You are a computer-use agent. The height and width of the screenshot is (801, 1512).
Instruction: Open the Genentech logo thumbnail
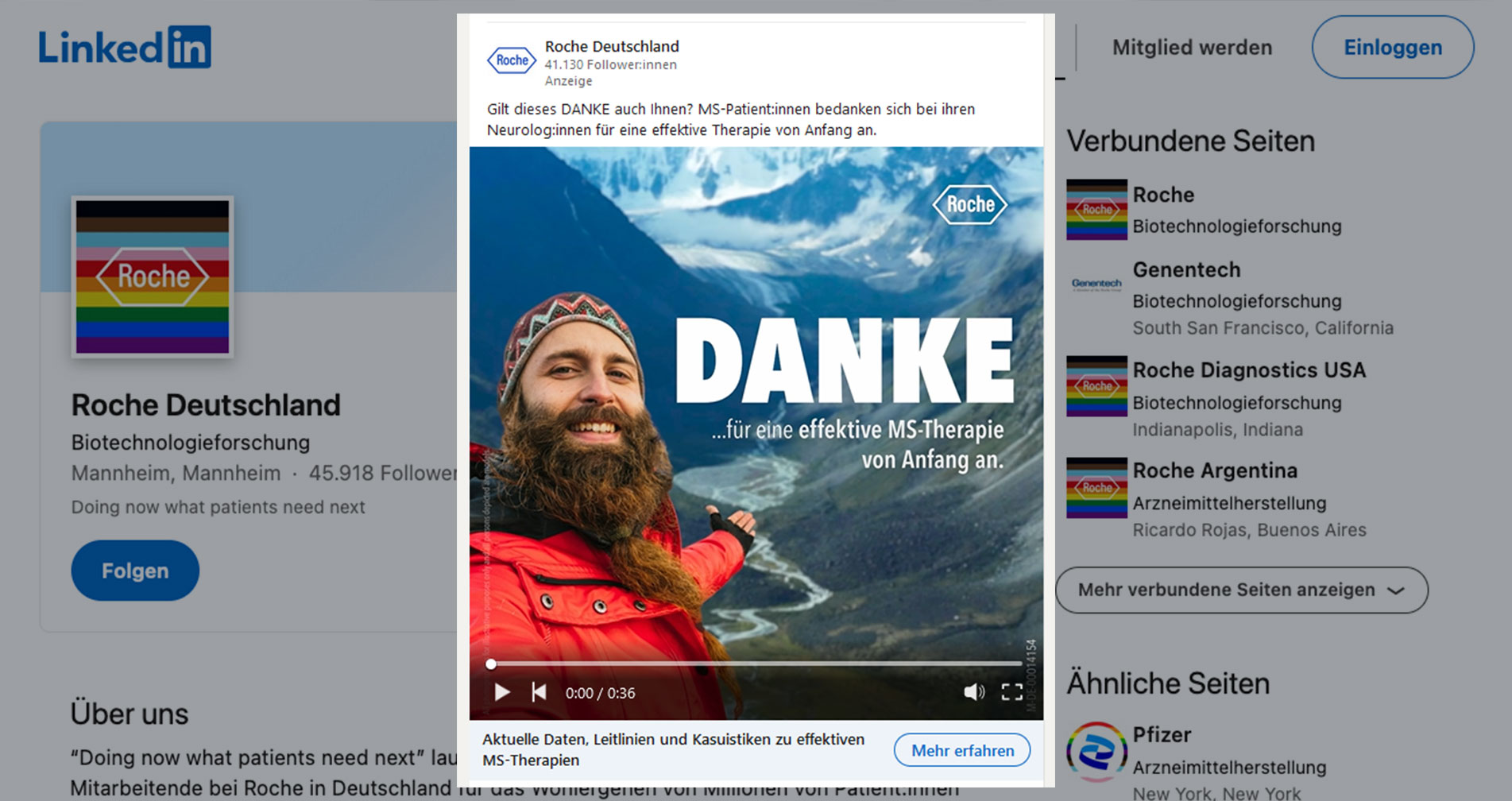tap(1096, 284)
